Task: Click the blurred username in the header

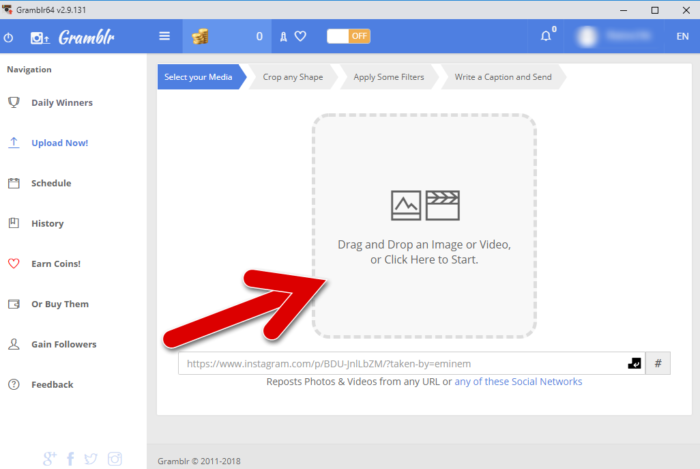Action: tap(629, 36)
